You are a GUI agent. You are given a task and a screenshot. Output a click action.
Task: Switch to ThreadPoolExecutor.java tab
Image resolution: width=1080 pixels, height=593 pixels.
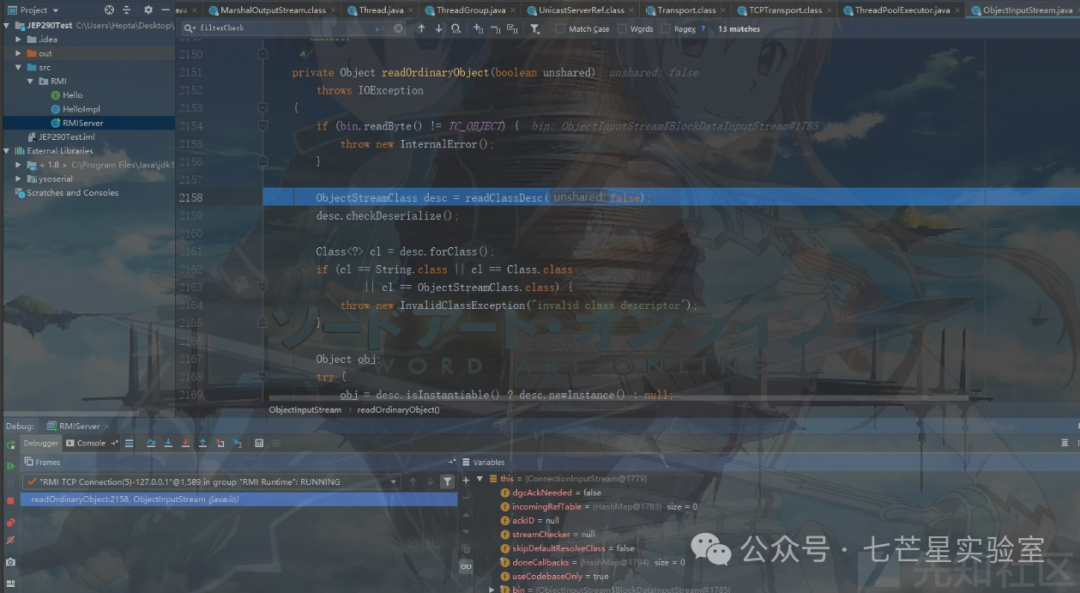[x=902, y=10]
